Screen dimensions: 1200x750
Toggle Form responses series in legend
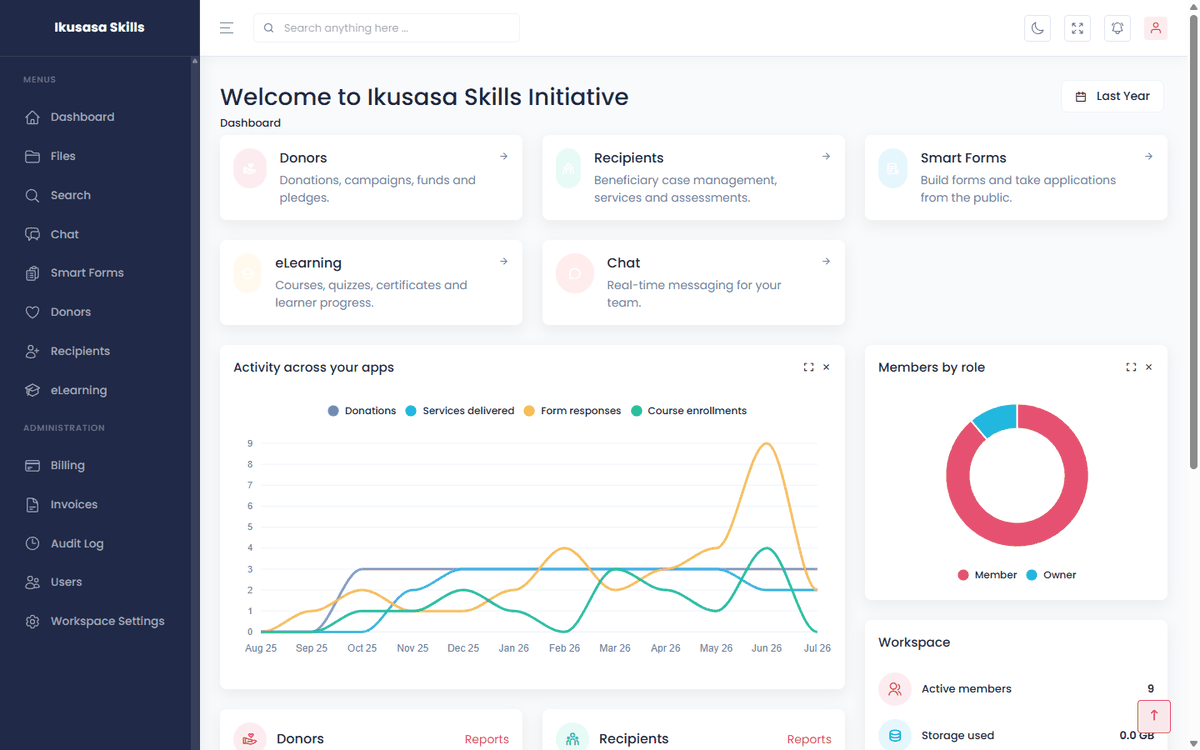point(573,411)
